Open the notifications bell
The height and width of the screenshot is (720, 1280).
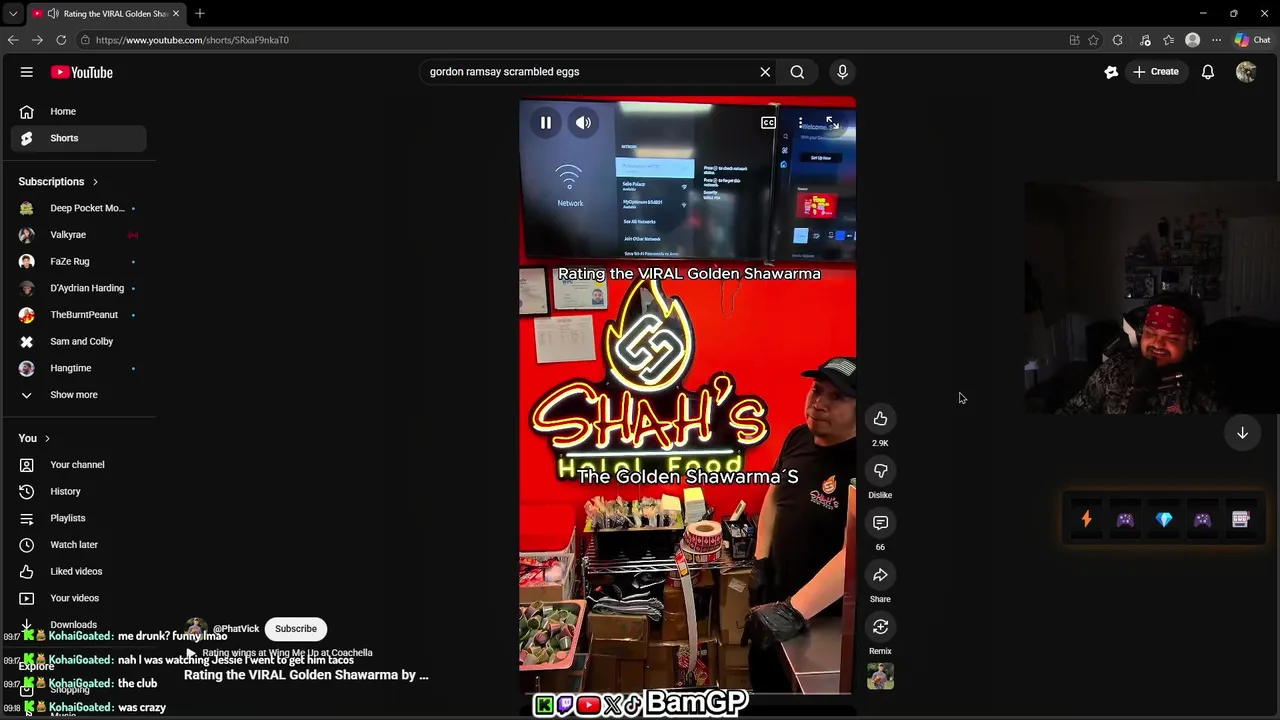coord(1208,72)
